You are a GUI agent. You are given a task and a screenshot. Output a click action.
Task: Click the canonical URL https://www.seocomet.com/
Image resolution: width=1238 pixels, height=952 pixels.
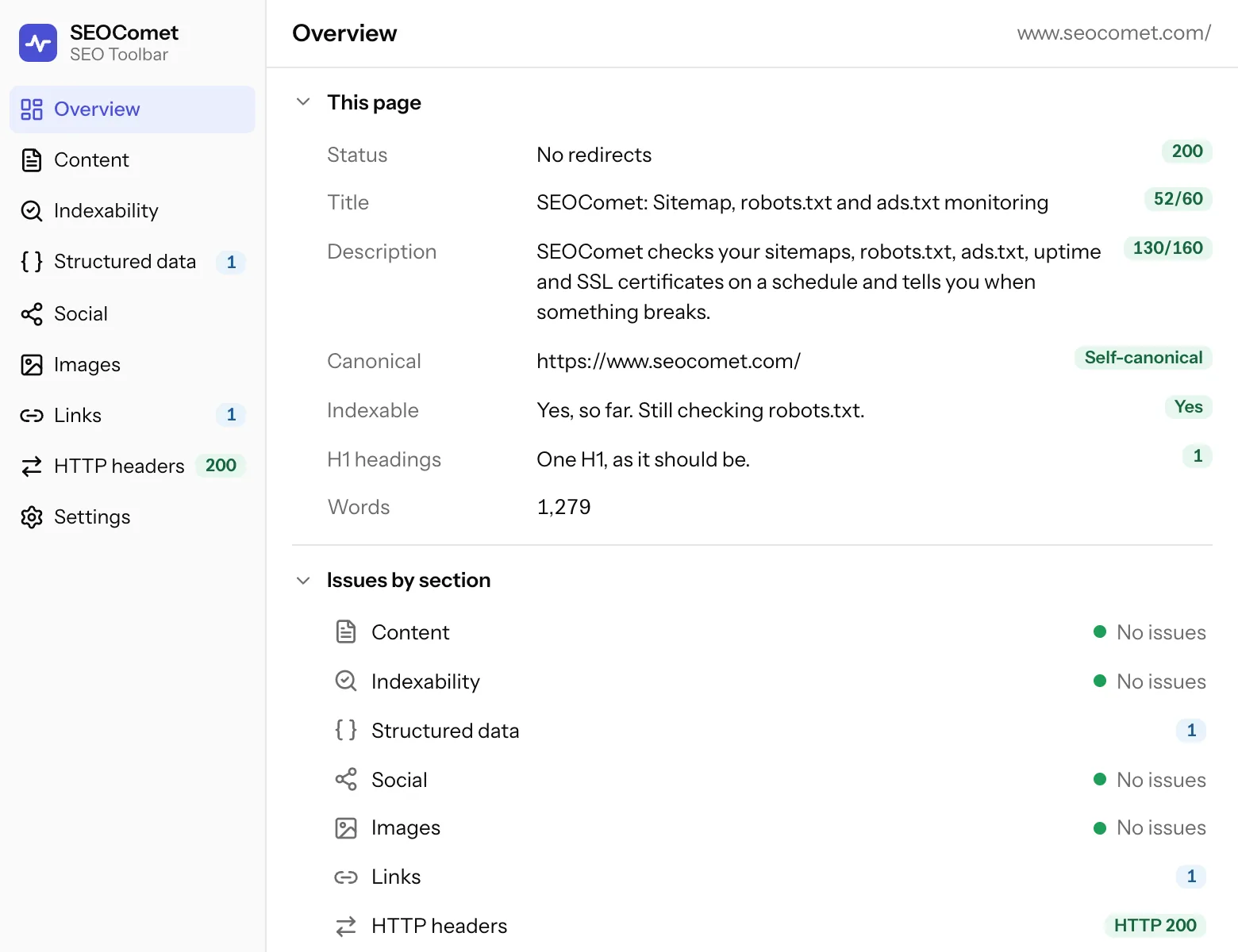[x=668, y=361]
